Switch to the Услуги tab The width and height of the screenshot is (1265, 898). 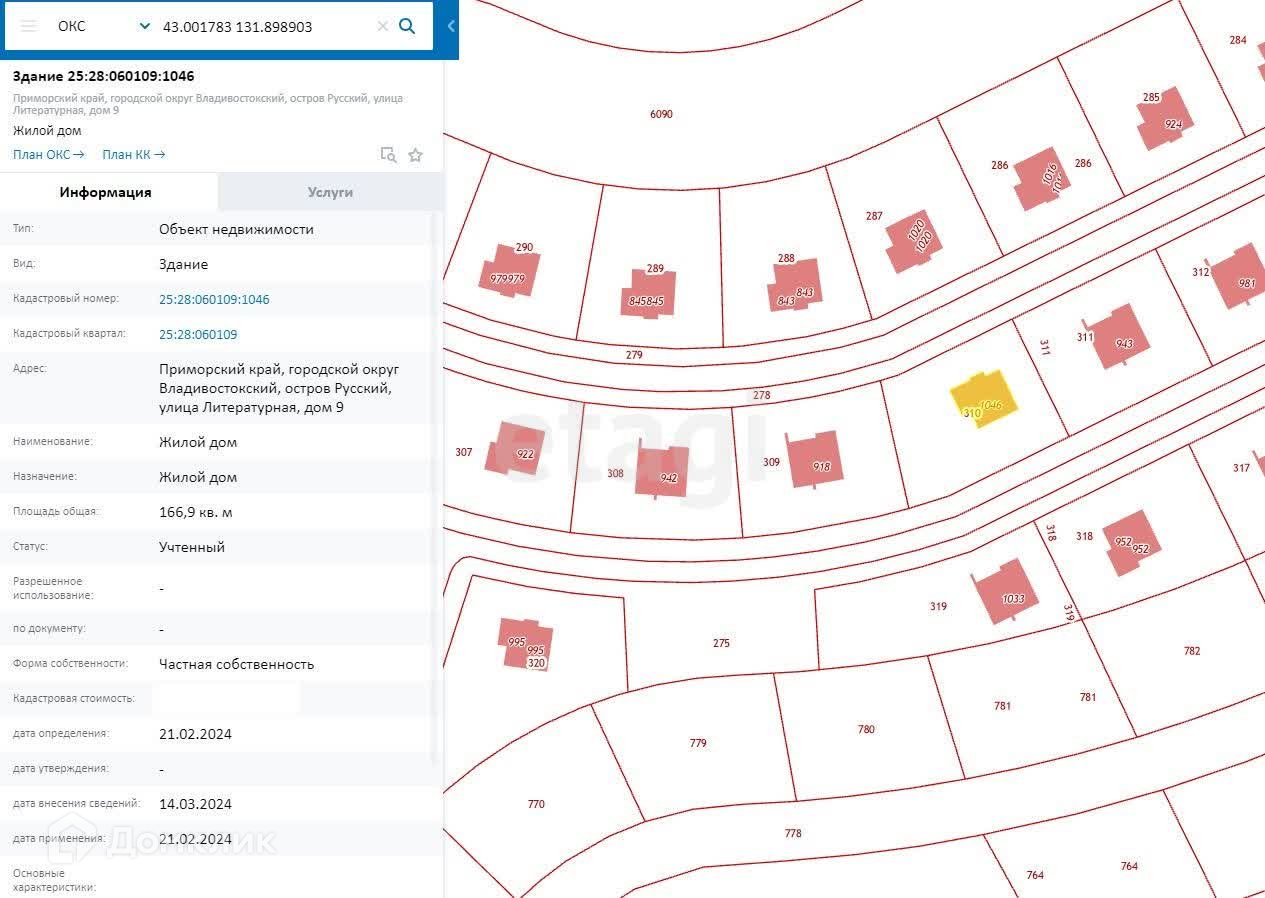[x=330, y=192]
